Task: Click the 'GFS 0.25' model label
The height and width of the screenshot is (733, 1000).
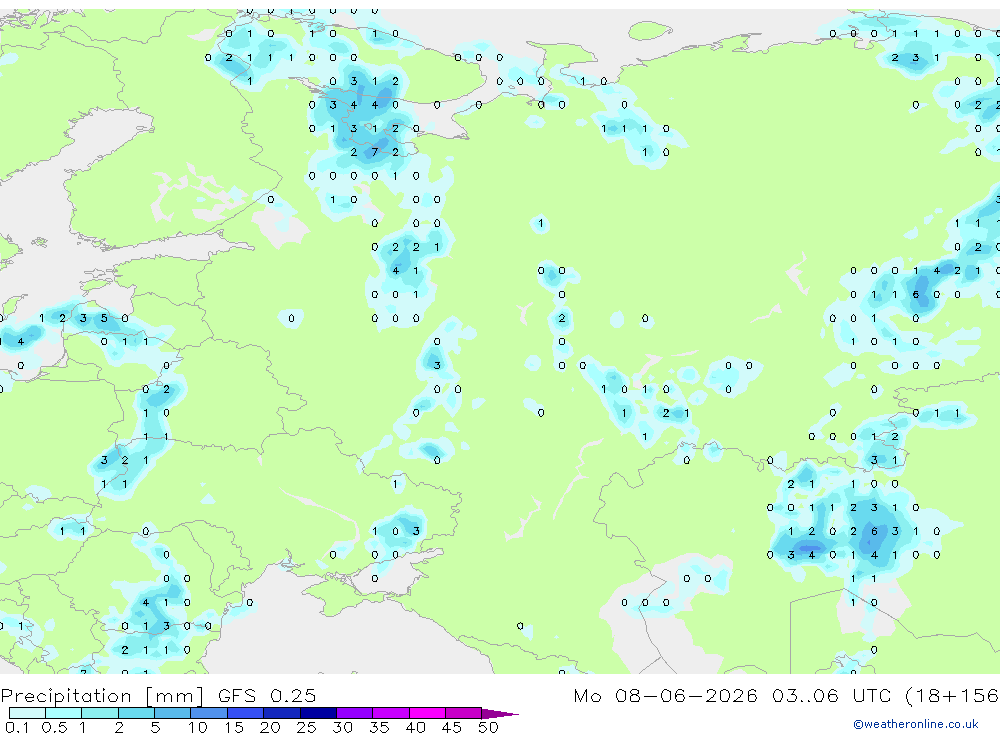Action: coord(267,695)
